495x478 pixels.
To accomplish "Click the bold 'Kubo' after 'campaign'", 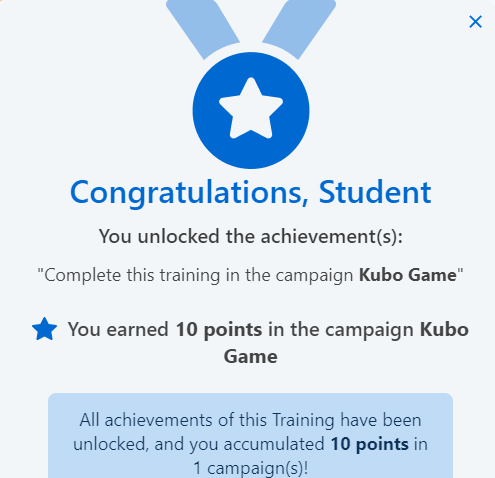I will coord(444,329).
